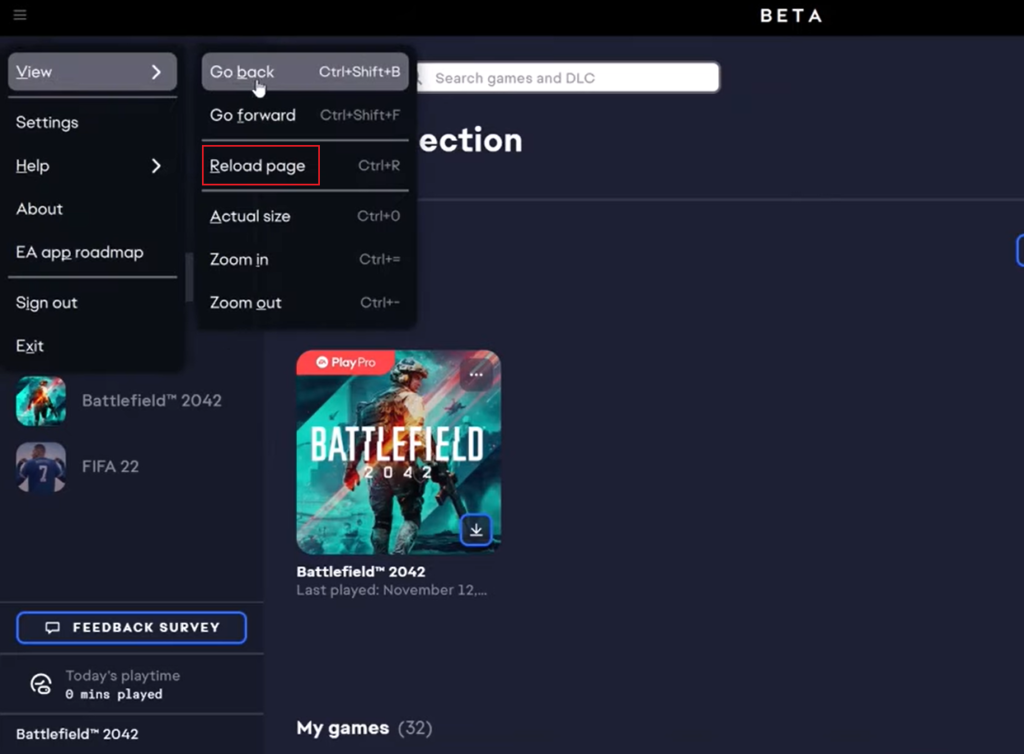
Task: Click the Search games and DLC field
Action: pos(568,78)
